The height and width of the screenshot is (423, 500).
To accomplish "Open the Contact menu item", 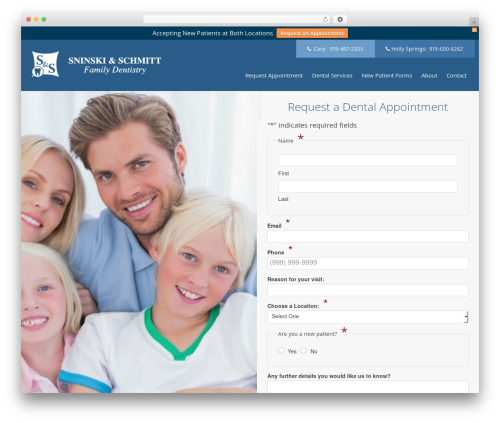I will (456, 76).
